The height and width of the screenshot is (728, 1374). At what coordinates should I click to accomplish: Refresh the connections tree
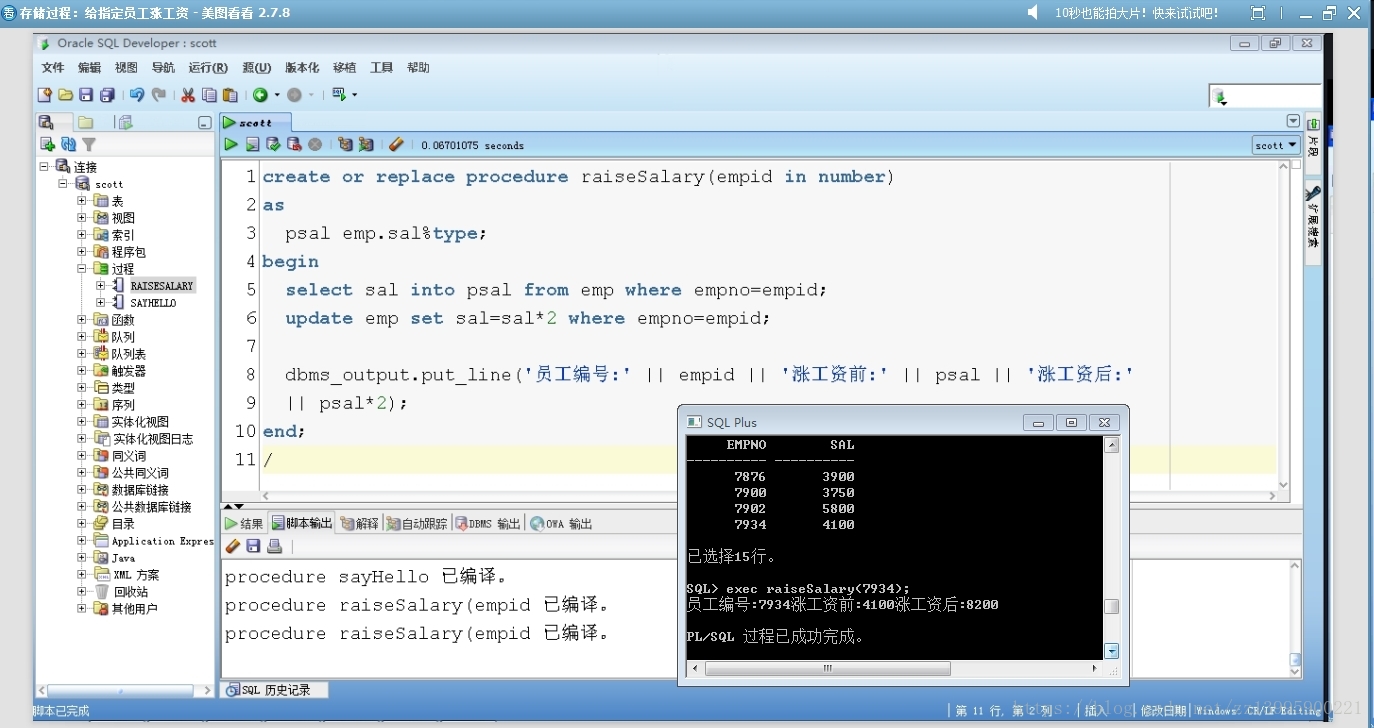pyautogui.click(x=68, y=145)
